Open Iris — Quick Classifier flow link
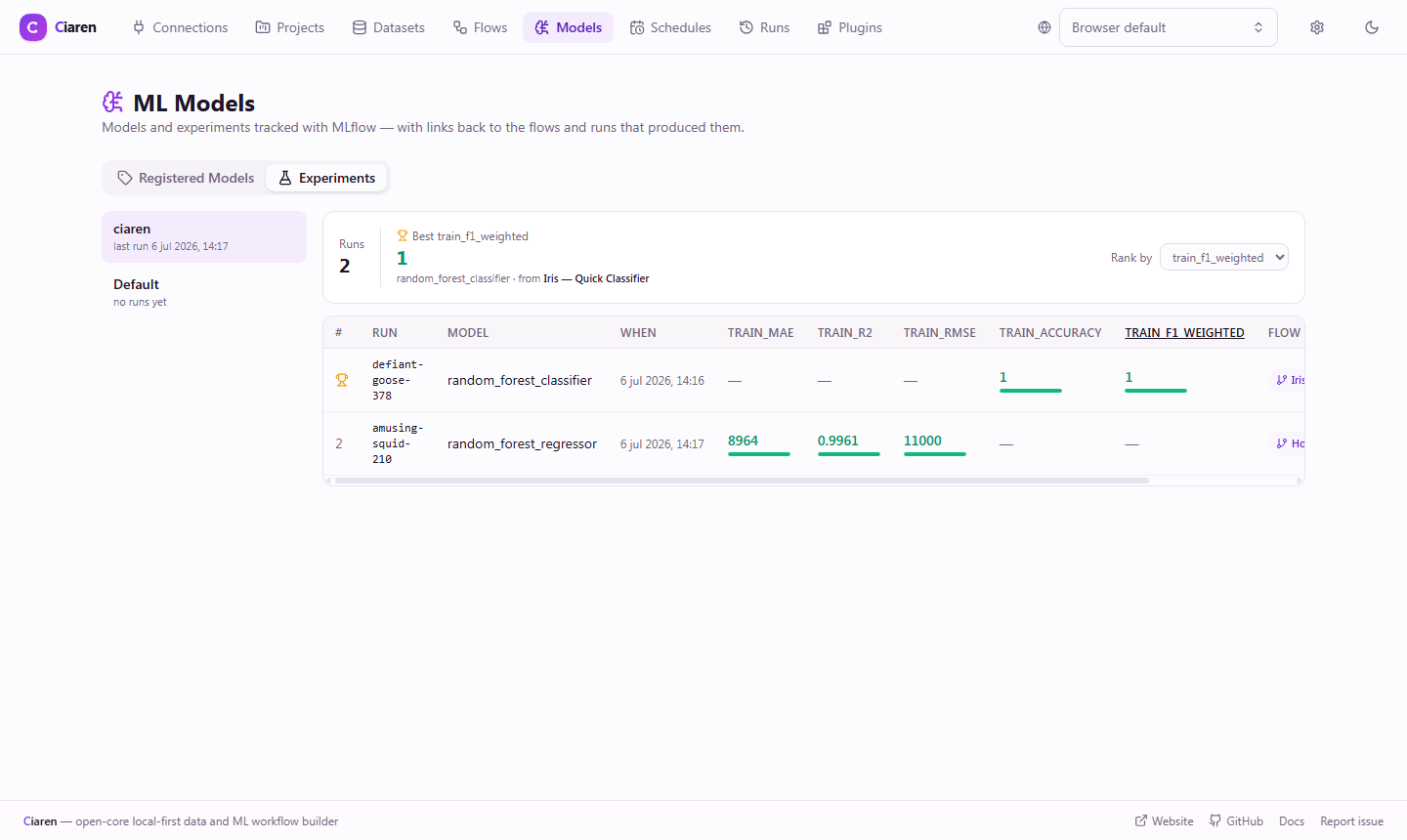Image resolution: width=1407 pixels, height=840 pixels. [x=596, y=278]
